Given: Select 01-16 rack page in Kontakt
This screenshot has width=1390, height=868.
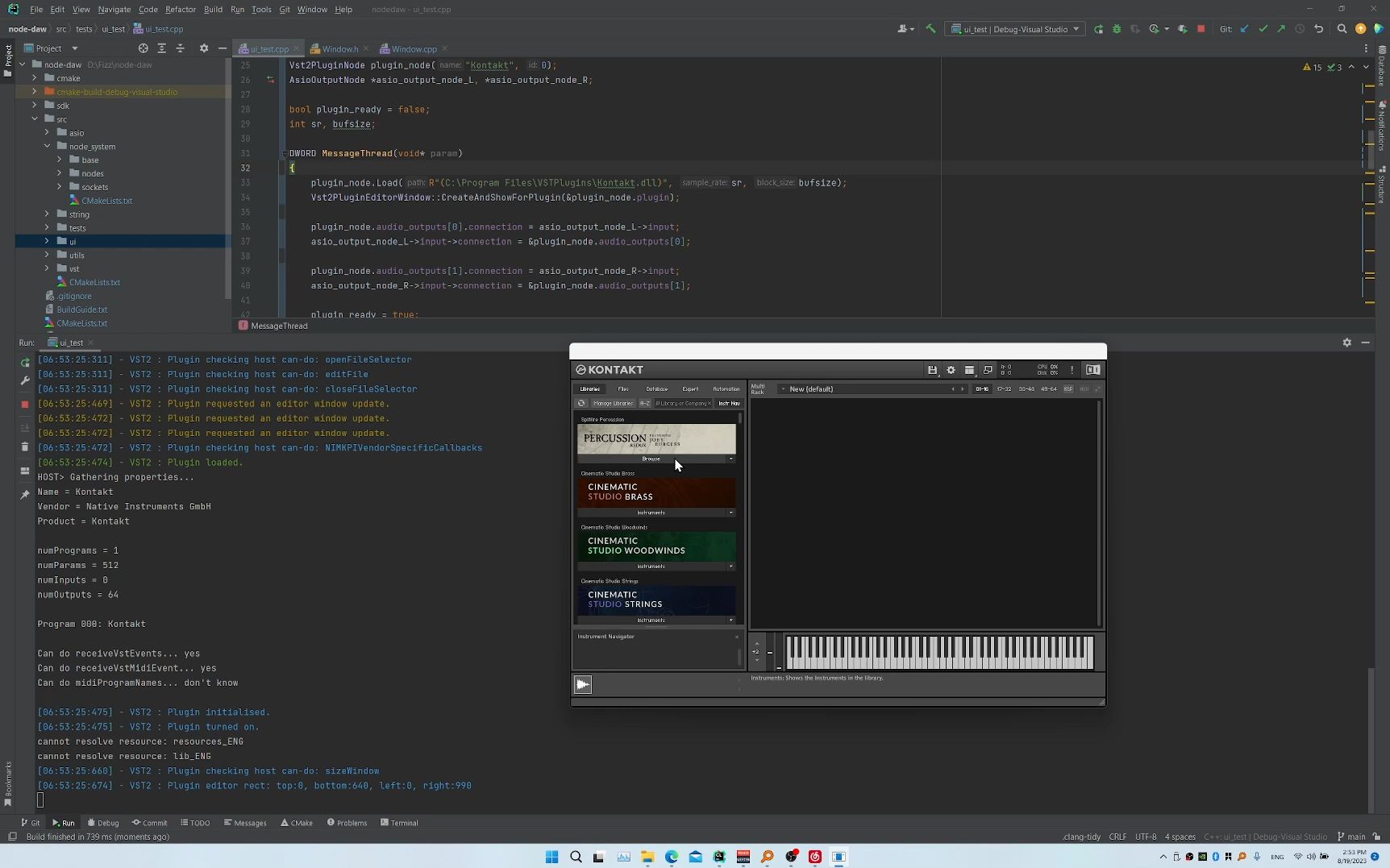Looking at the screenshot, I should (981, 389).
